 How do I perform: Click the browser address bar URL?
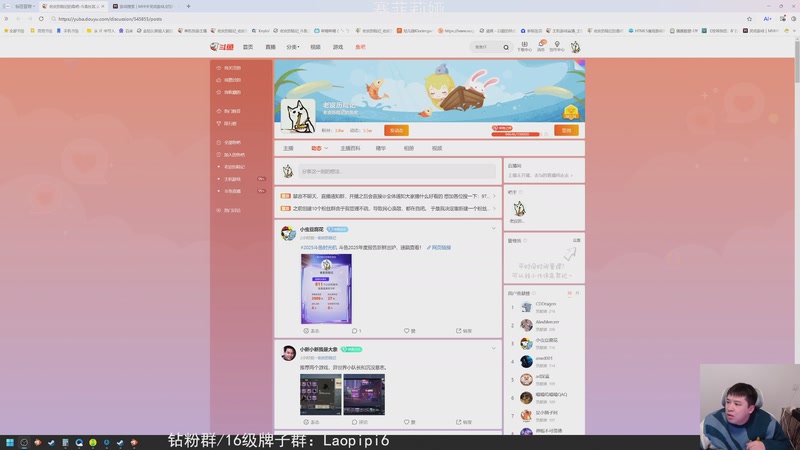click(110, 19)
